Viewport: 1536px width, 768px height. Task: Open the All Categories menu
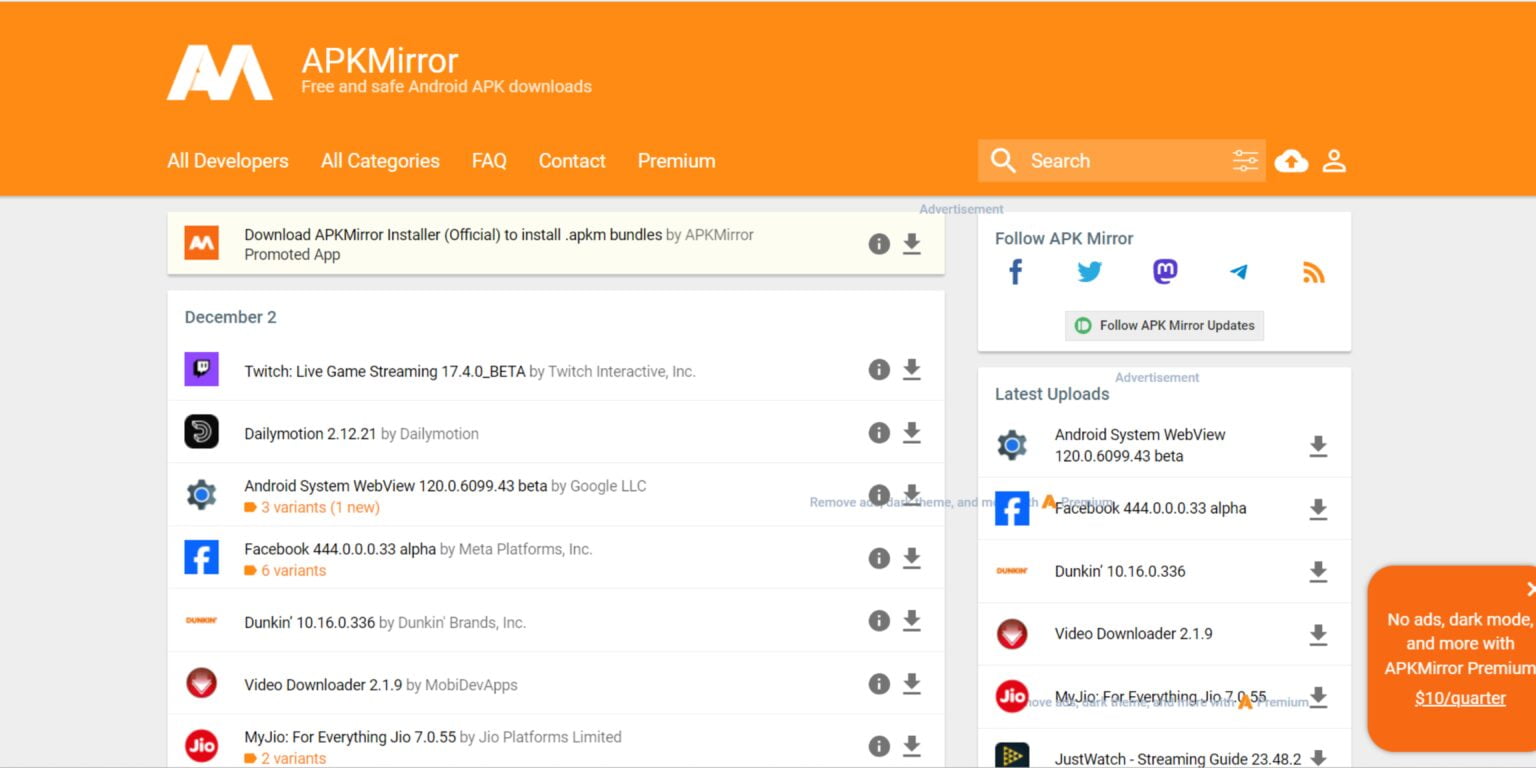379,160
